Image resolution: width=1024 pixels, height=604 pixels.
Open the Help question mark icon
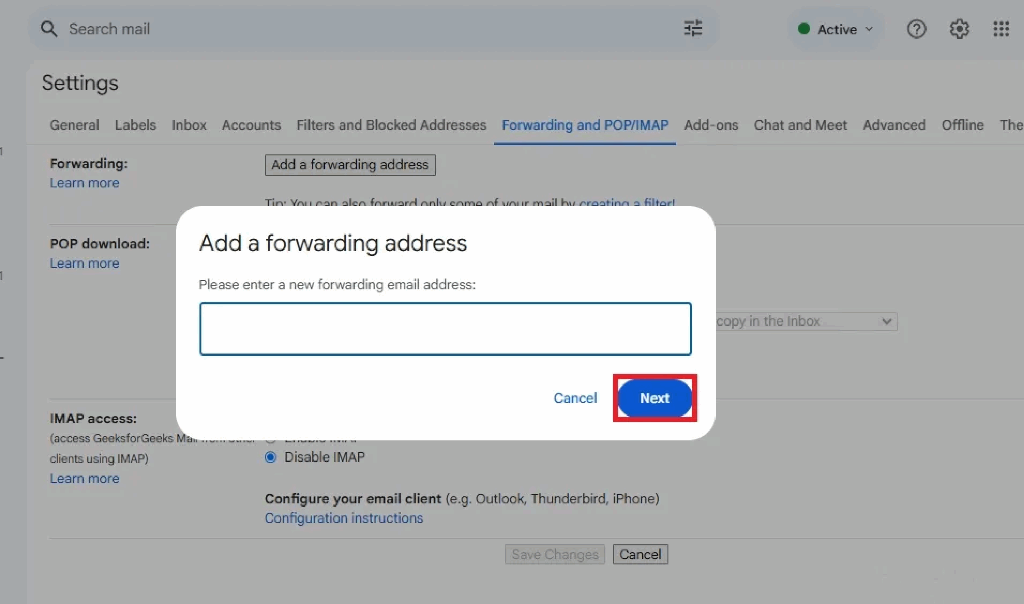point(916,29)
